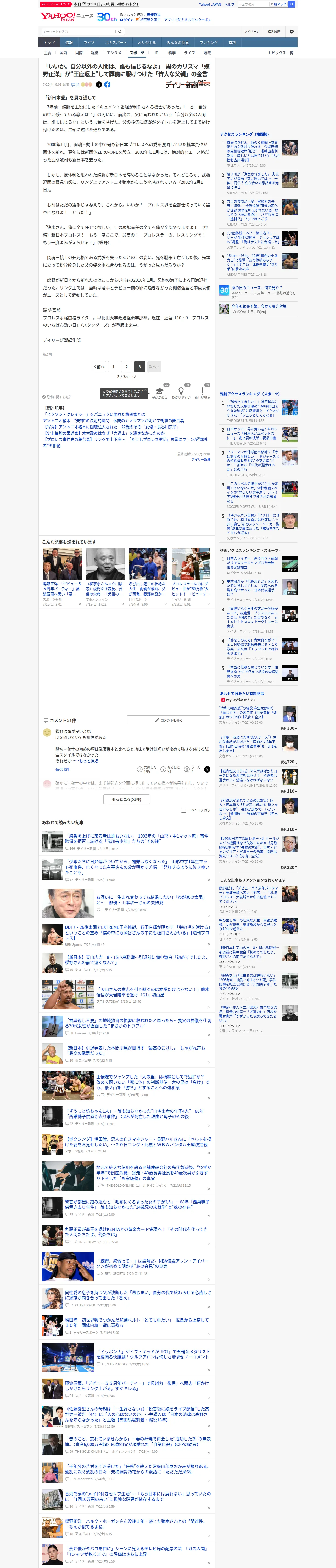Select the 経済 category tab
Viewport: 336px width, 1568px height.
click(94, 53)
